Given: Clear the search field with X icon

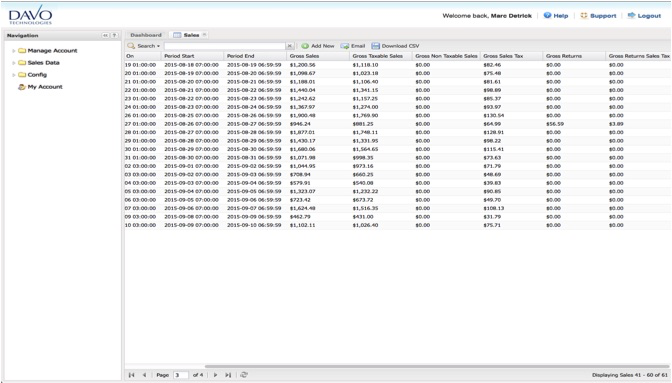Looking at the screenshot, I should [x=290, y=46].
